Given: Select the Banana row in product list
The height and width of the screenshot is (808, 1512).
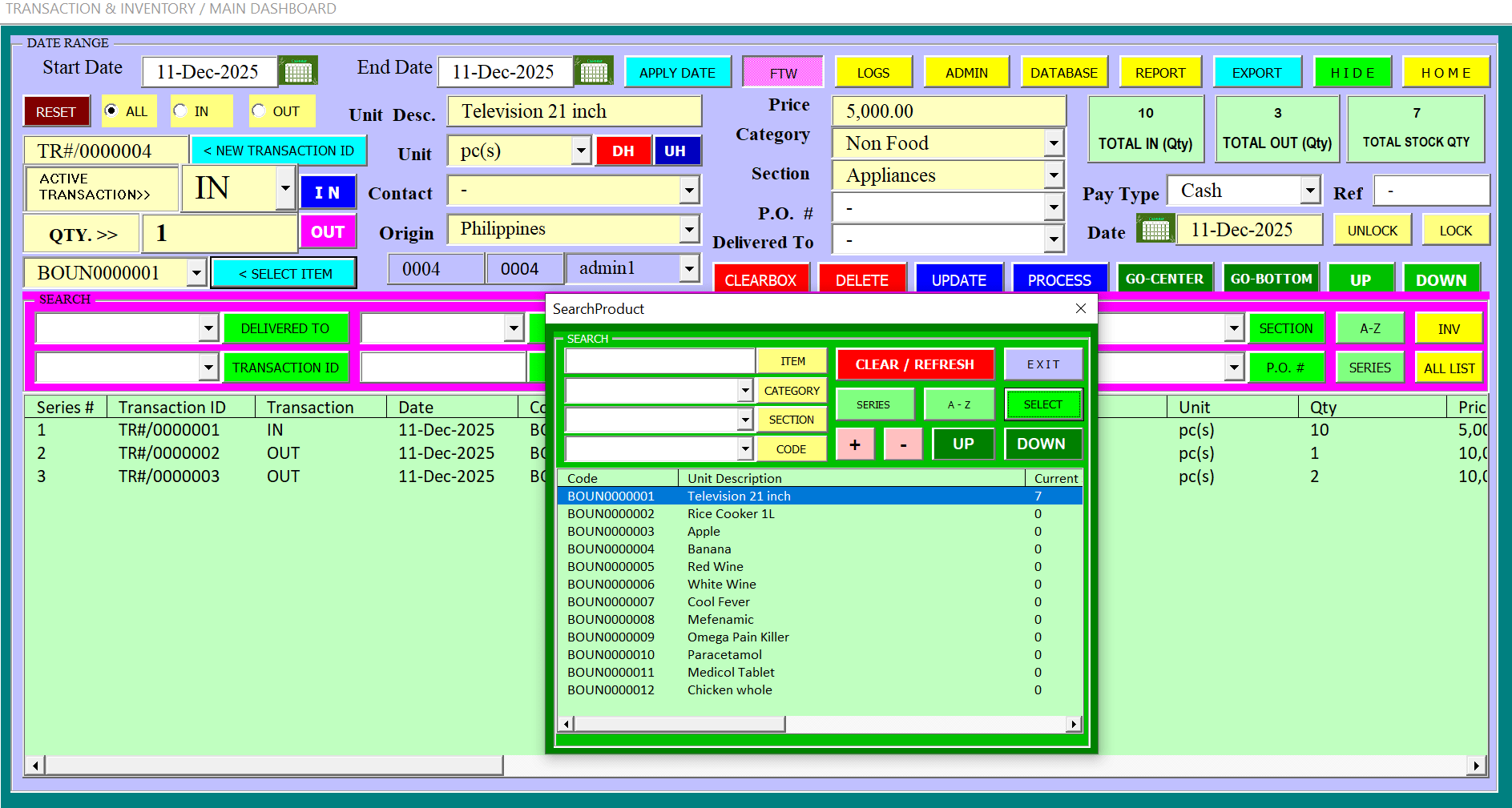Looking at the screenshot, I should coord(820,549).
